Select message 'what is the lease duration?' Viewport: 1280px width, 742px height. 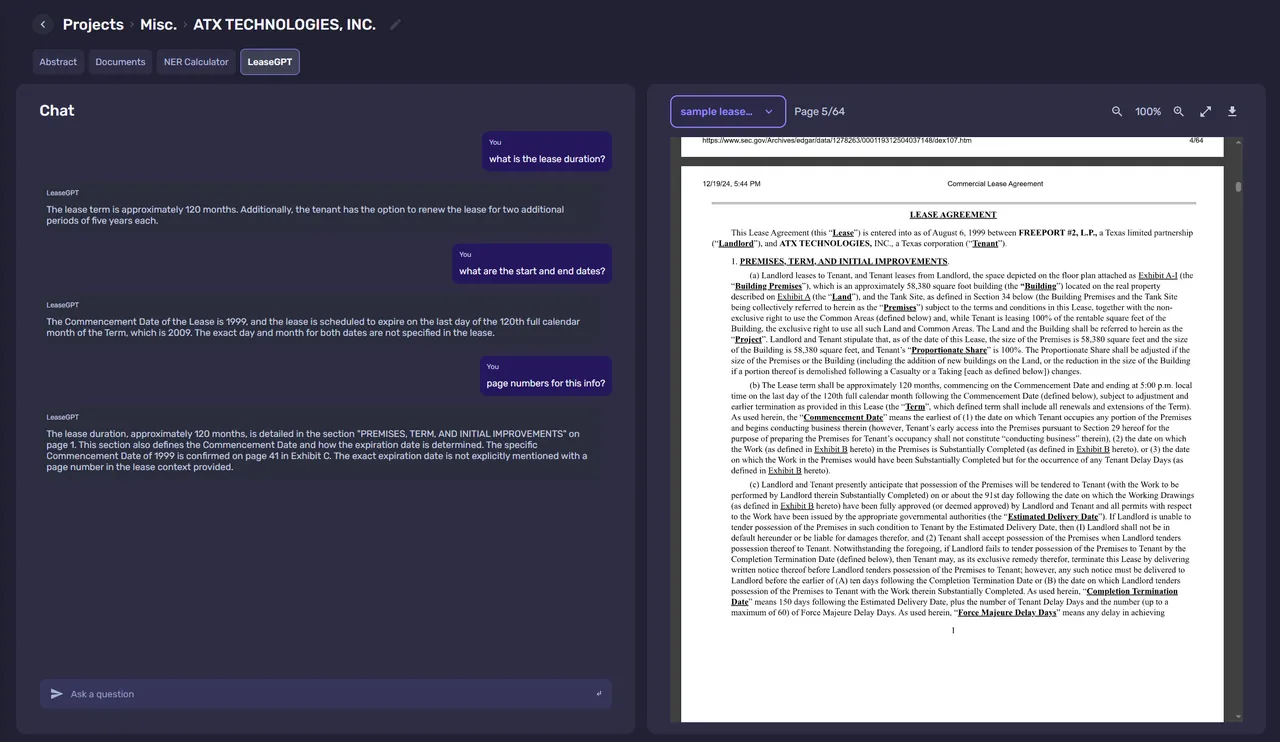point(547,151)
